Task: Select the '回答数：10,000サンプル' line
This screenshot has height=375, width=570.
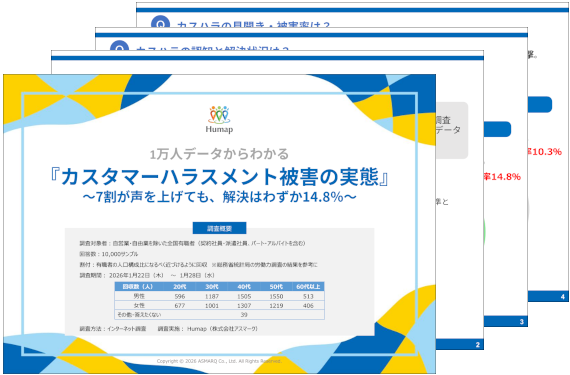Action: tap(109, 254)
